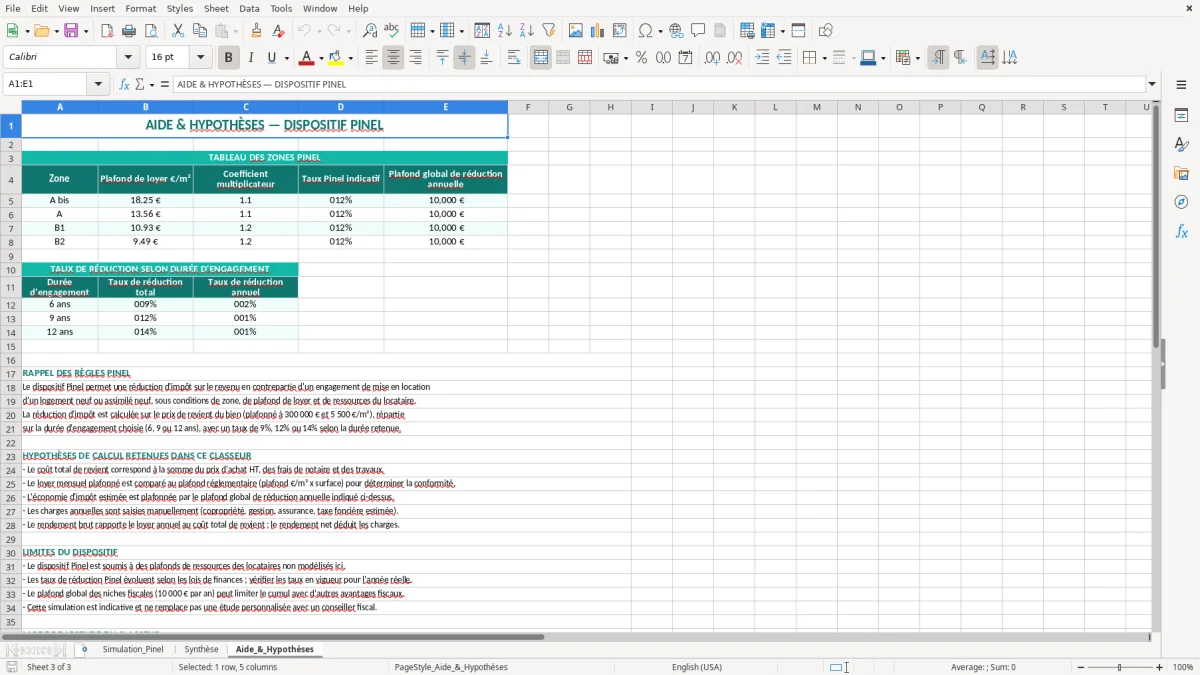Click the Add Decimal Place icon
This screenshot has height=675, width=1200.
click(x=712, y=58)
